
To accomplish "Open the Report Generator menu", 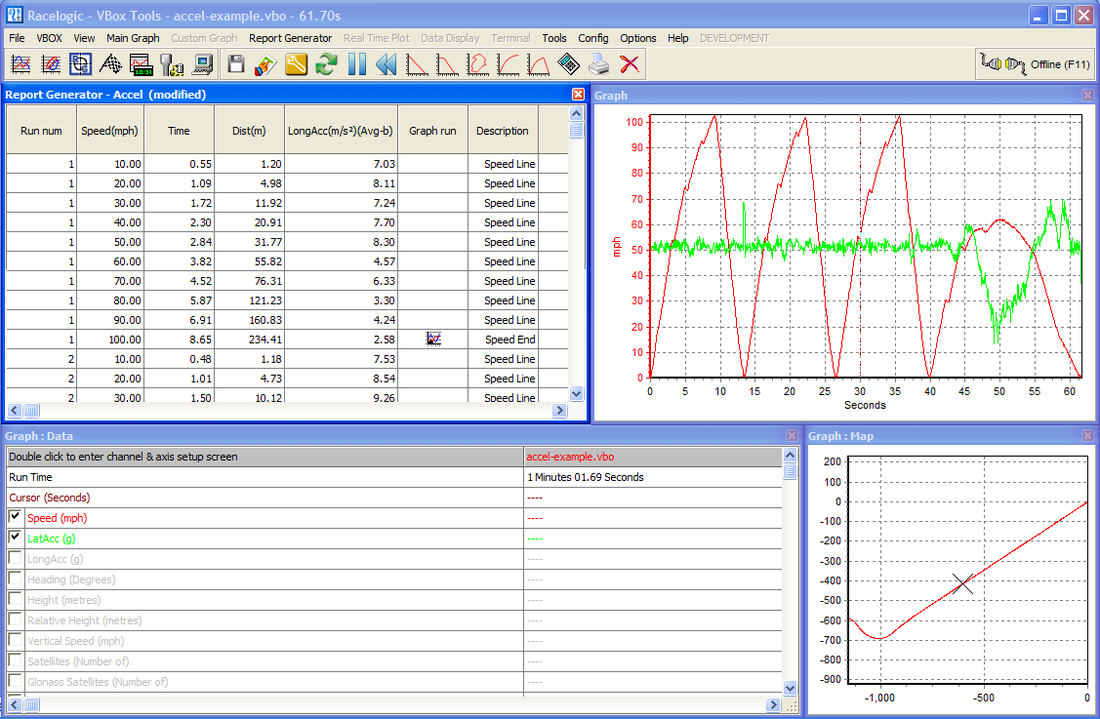I will coord(290,38).
